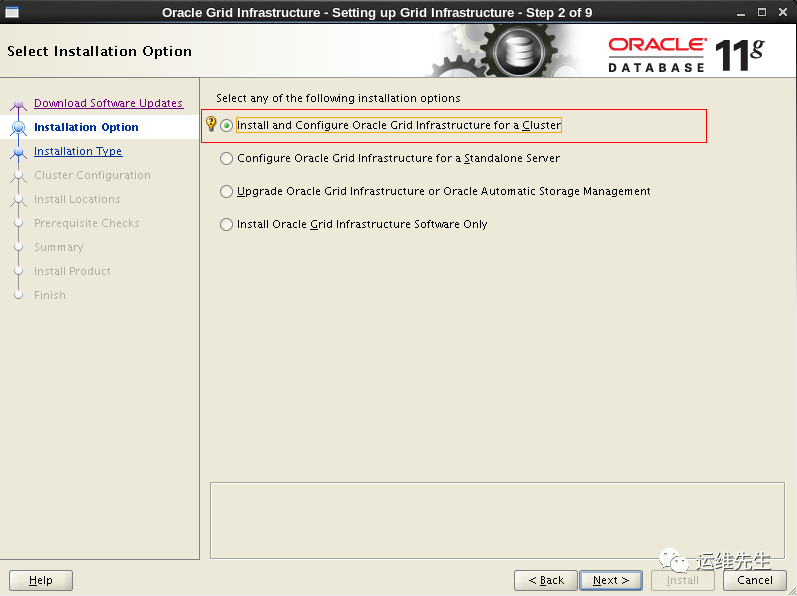This screenshot has height=596, width=797.
Task: Maximize the installer window
Action: (x=761, y=12)
